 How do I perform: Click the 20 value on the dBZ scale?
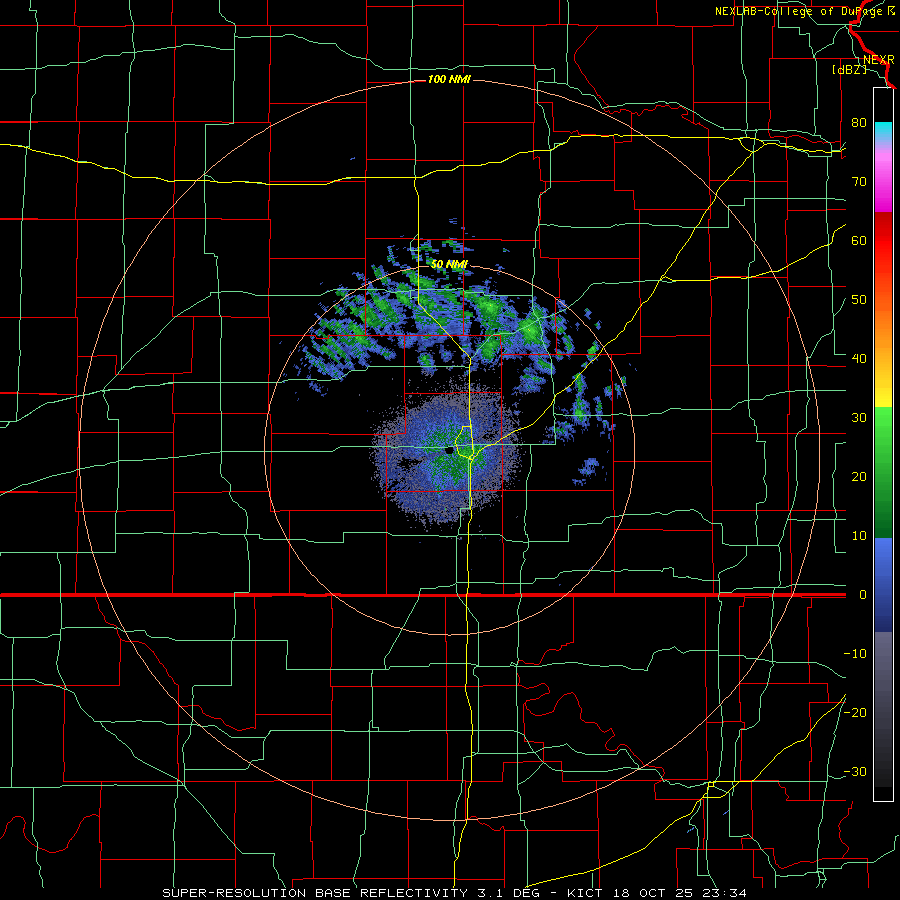[859, 476]
